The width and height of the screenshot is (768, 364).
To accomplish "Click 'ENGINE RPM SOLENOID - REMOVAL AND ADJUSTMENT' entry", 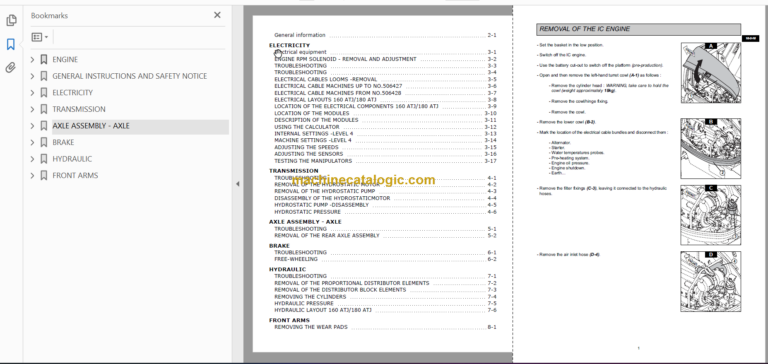I will pos(345,59).
